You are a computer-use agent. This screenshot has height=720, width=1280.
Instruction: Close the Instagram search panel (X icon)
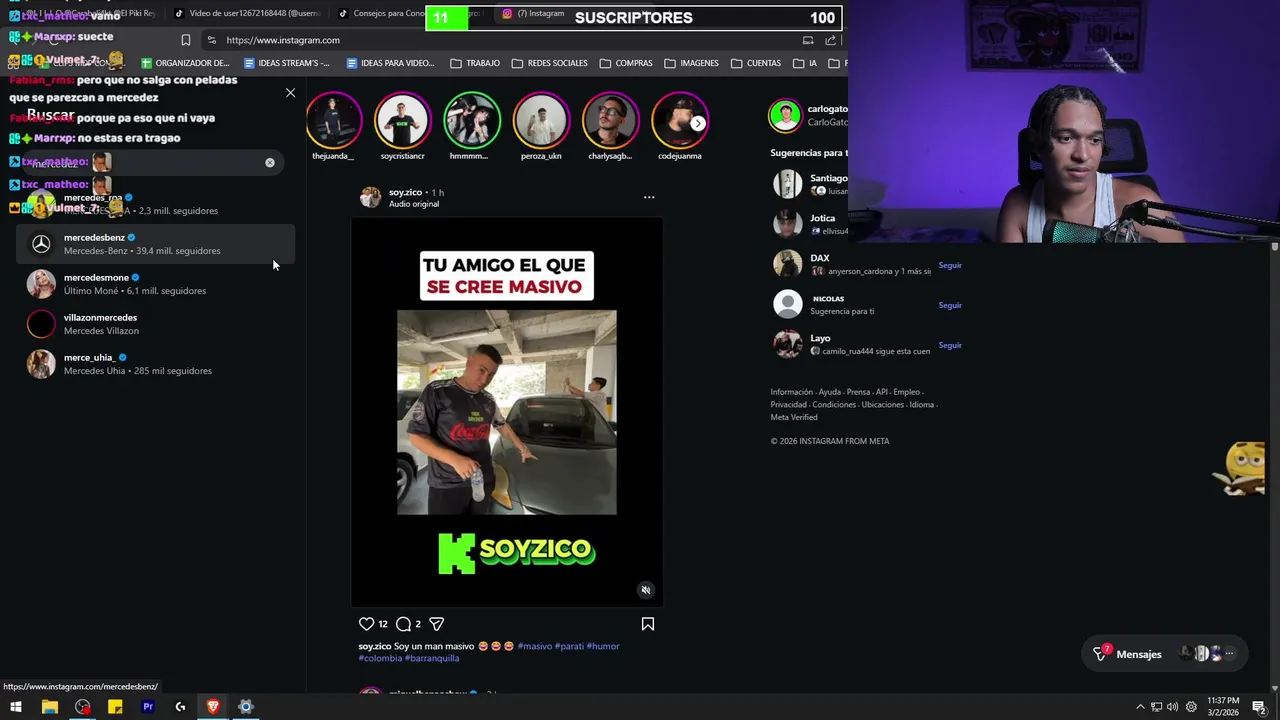point(290,93)
